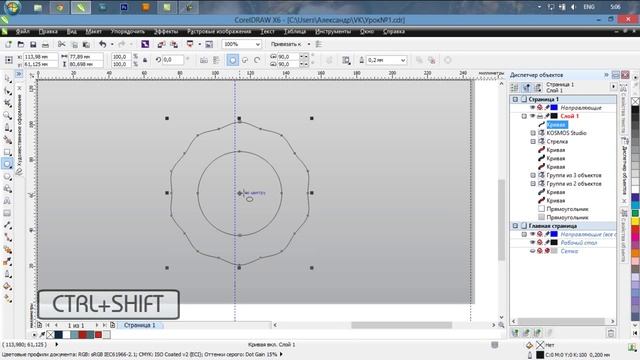
Task: Select the Table tool
Action: coord(7,213)
